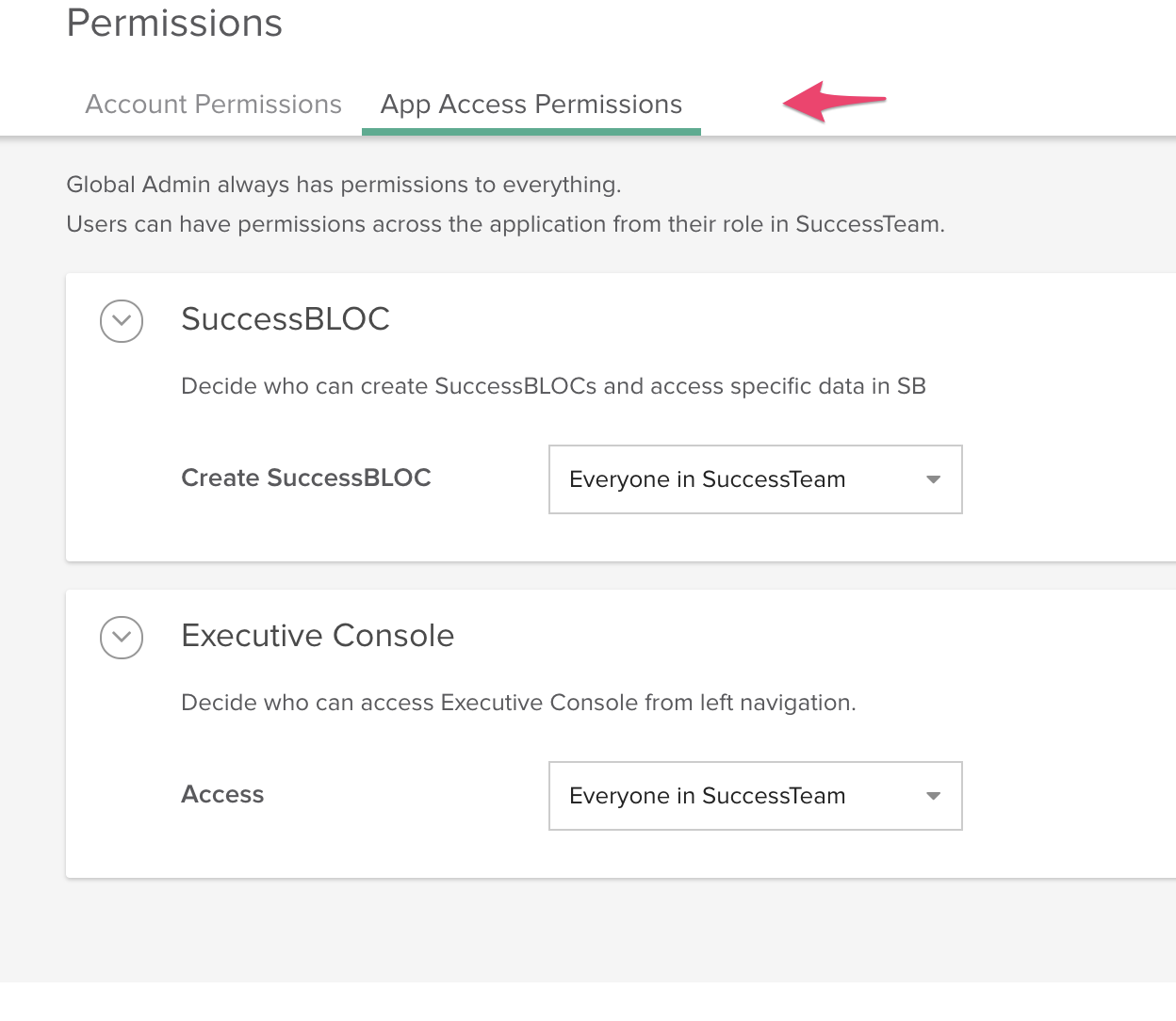This screenshot has height=1021, width=1176.
Task: Click the arrow in the Access combo box
Action: coord(934,796)
